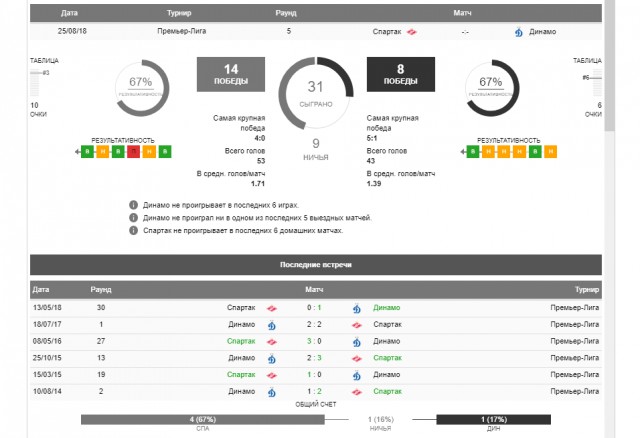Viewport: 640px width, 438px height.
Task: Click Dynamo logo in the 25/10/15 row
Action: tap(272, 358)
